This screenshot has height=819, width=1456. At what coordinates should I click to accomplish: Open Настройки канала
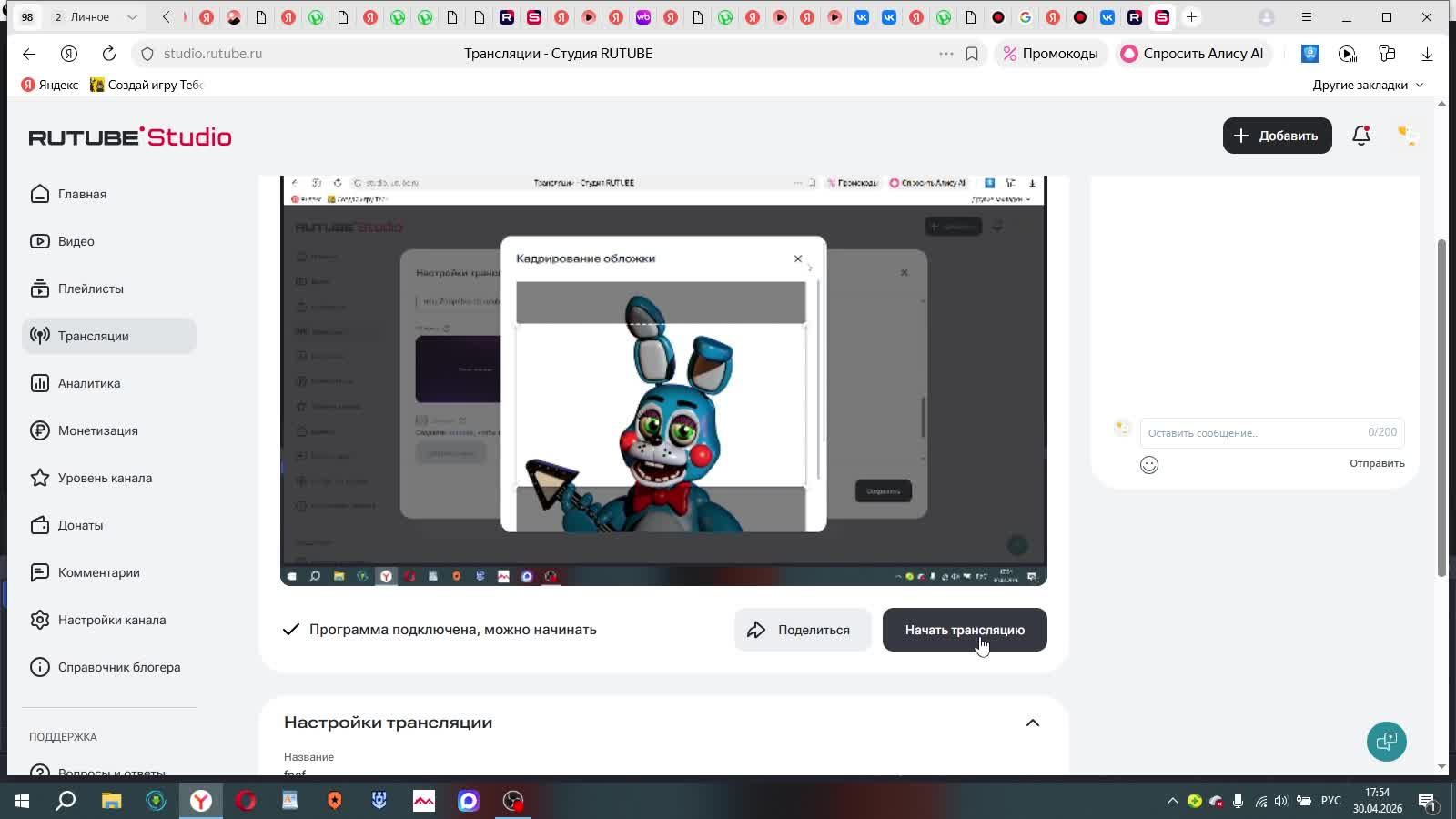pos(109,620)
